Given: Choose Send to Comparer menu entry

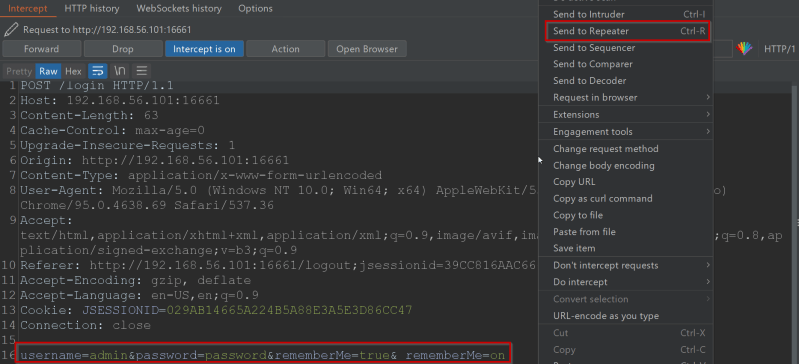Looking at the screenshot, I should [626, 64].
